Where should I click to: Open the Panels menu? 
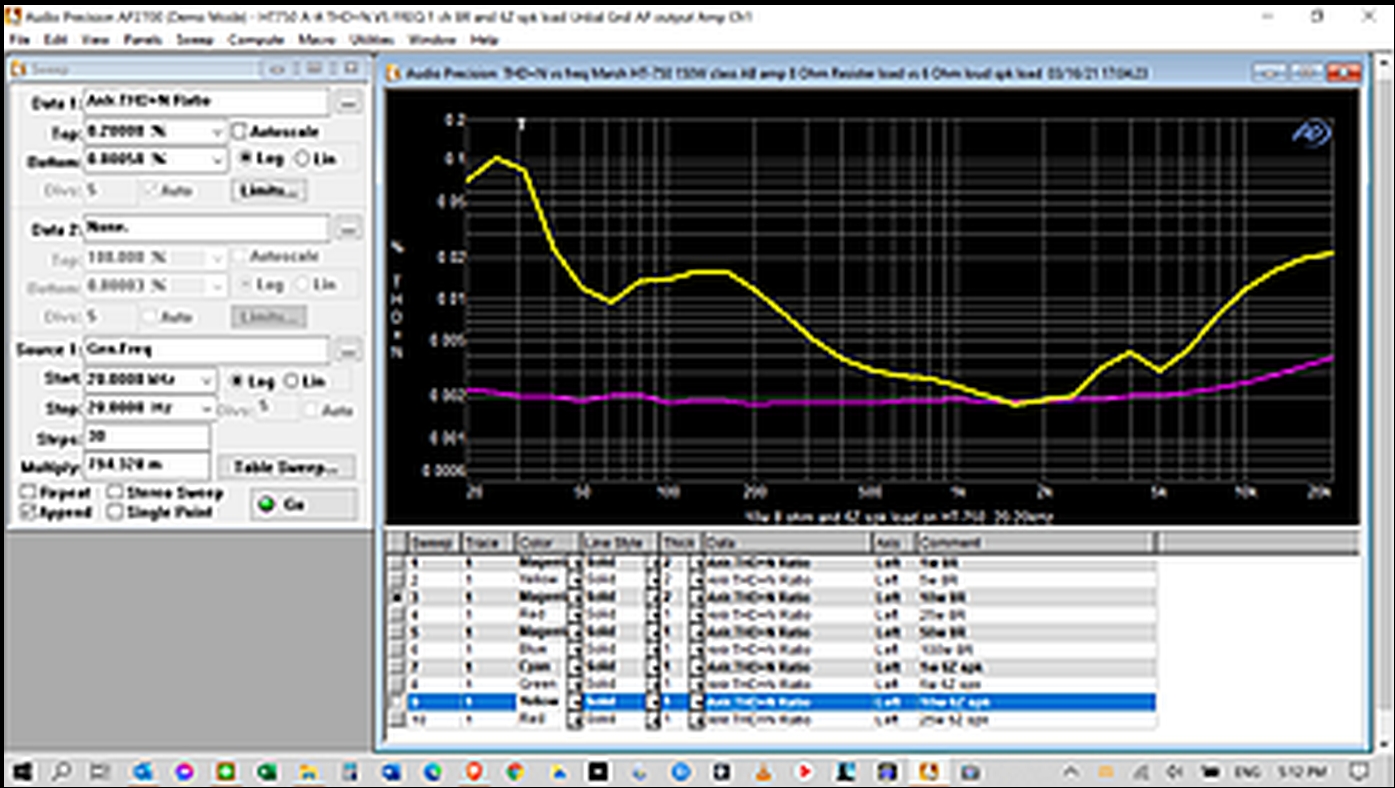[141, 40]
